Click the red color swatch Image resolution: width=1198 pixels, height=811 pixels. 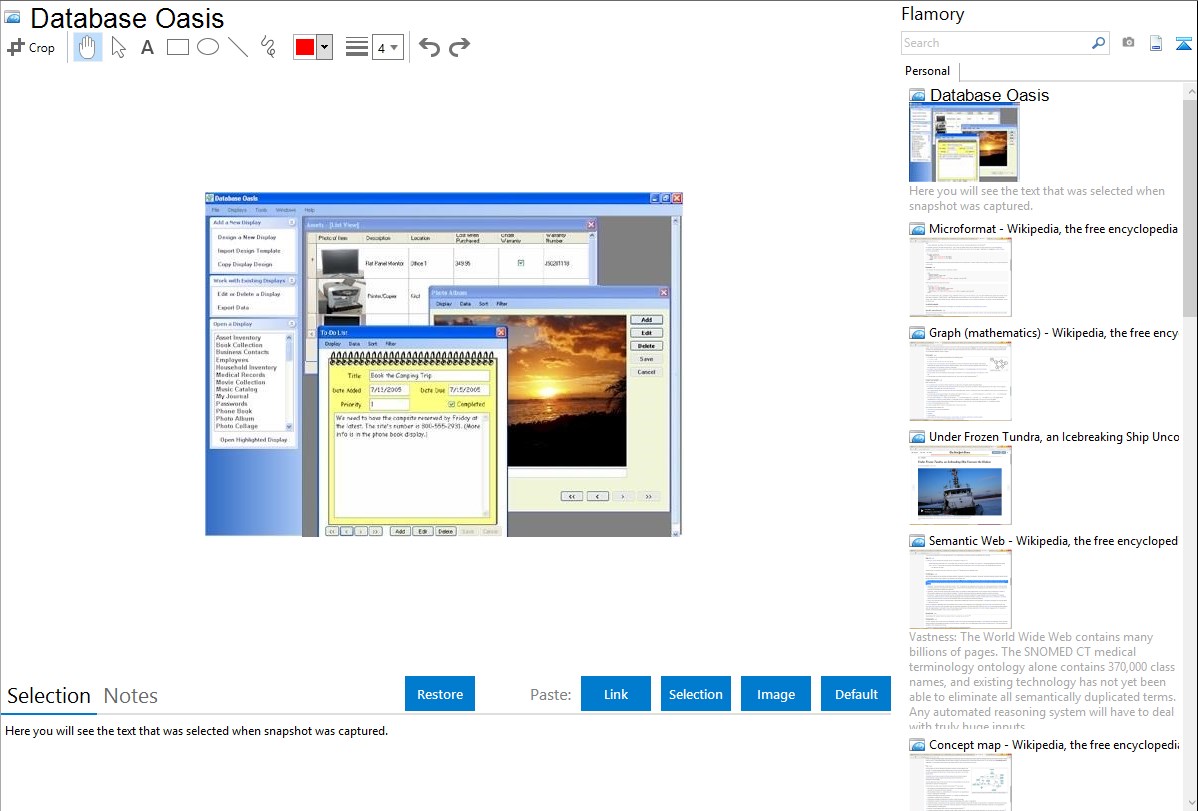pyautogui.click(x=305, y=47)
